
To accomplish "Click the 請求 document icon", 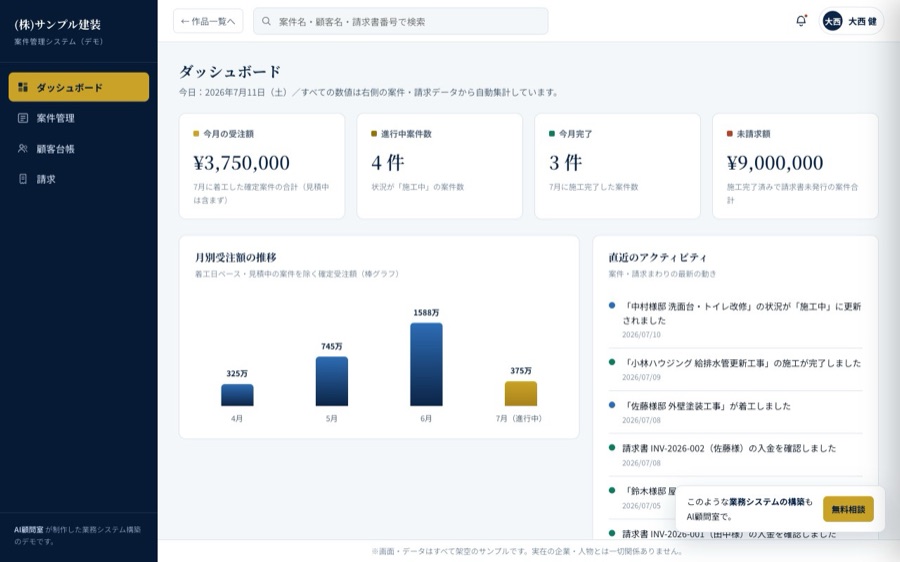I will point(23,179).
